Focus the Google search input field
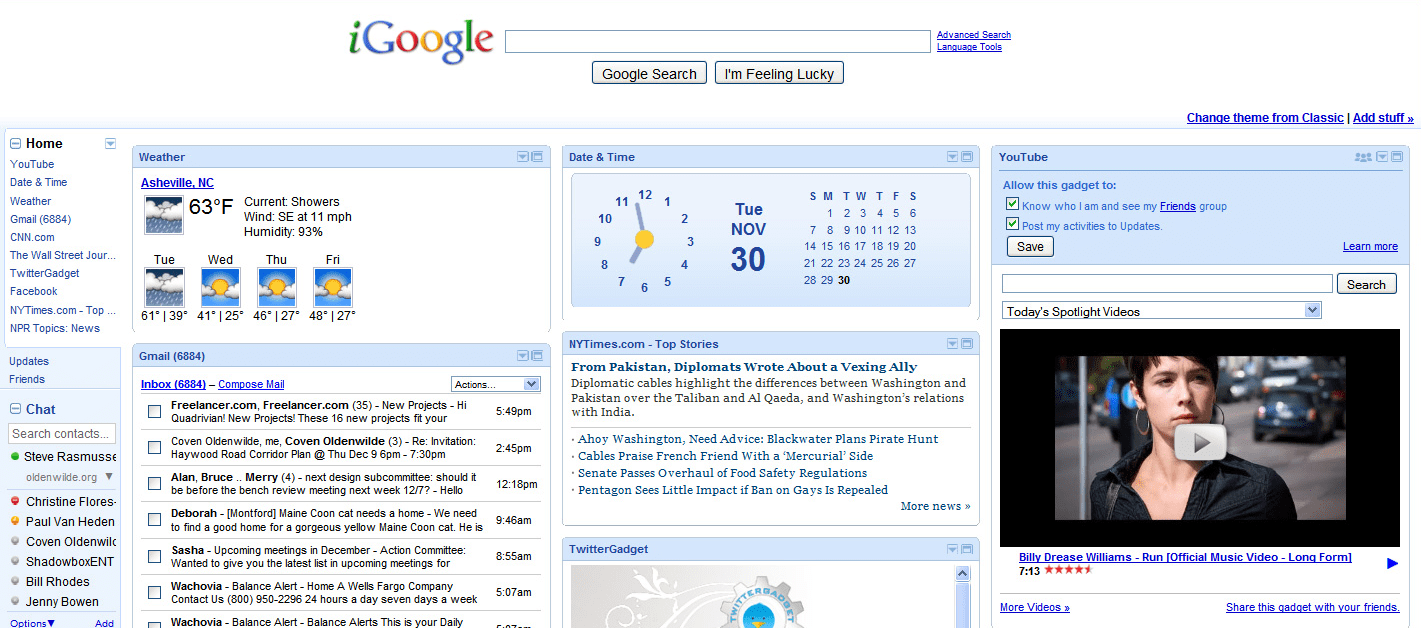Image resolution: width=1421 pixels, height=628 pixels. coord(718,41)
